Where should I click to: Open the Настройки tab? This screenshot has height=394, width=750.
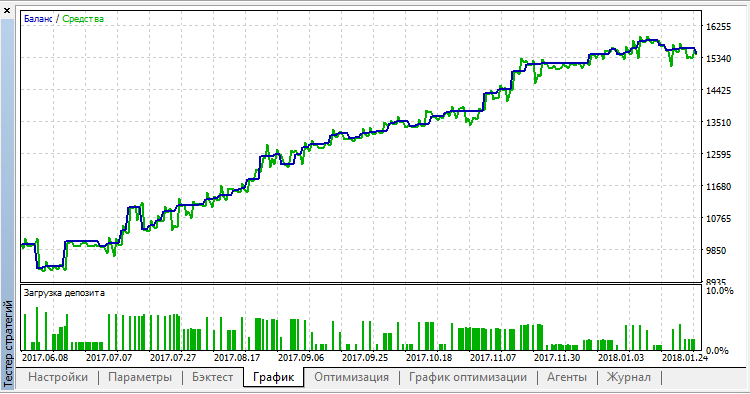click(x=58, y=377)
